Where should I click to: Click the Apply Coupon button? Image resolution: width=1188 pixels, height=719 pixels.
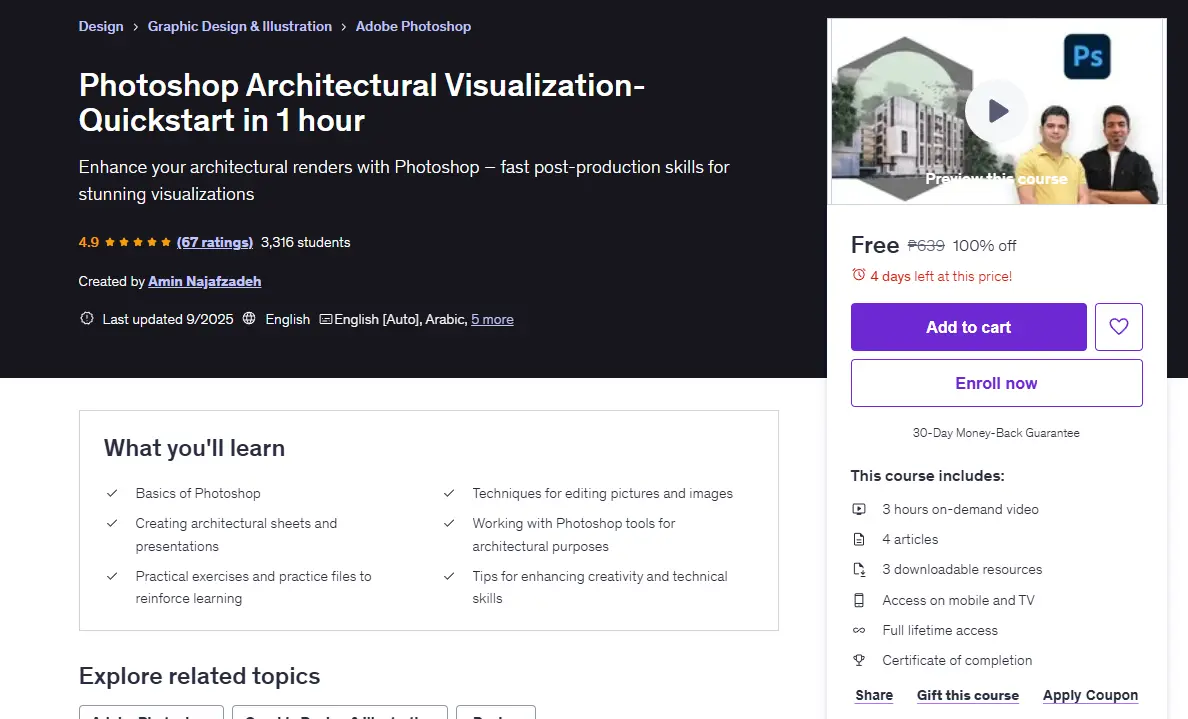pyautogui.click(x=1090, y=695)
